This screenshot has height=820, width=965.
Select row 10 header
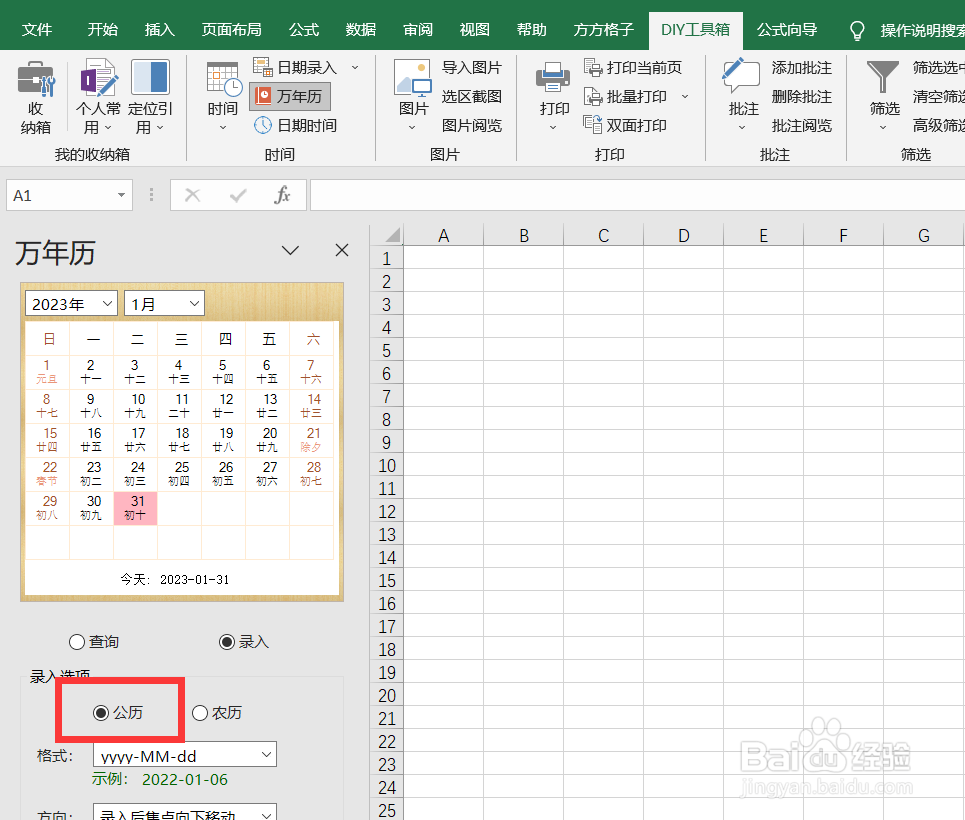pos(386,465)
